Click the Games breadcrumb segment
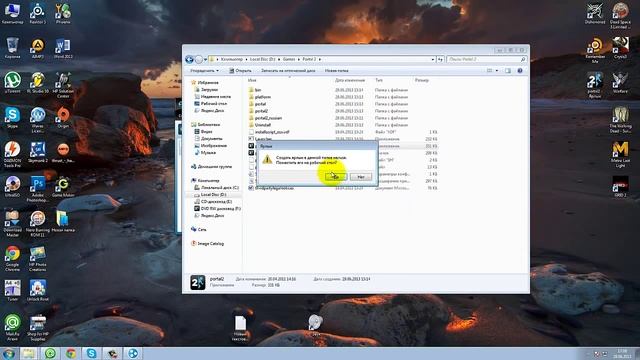This screenshot has height=360, width=640. point(289,60)
